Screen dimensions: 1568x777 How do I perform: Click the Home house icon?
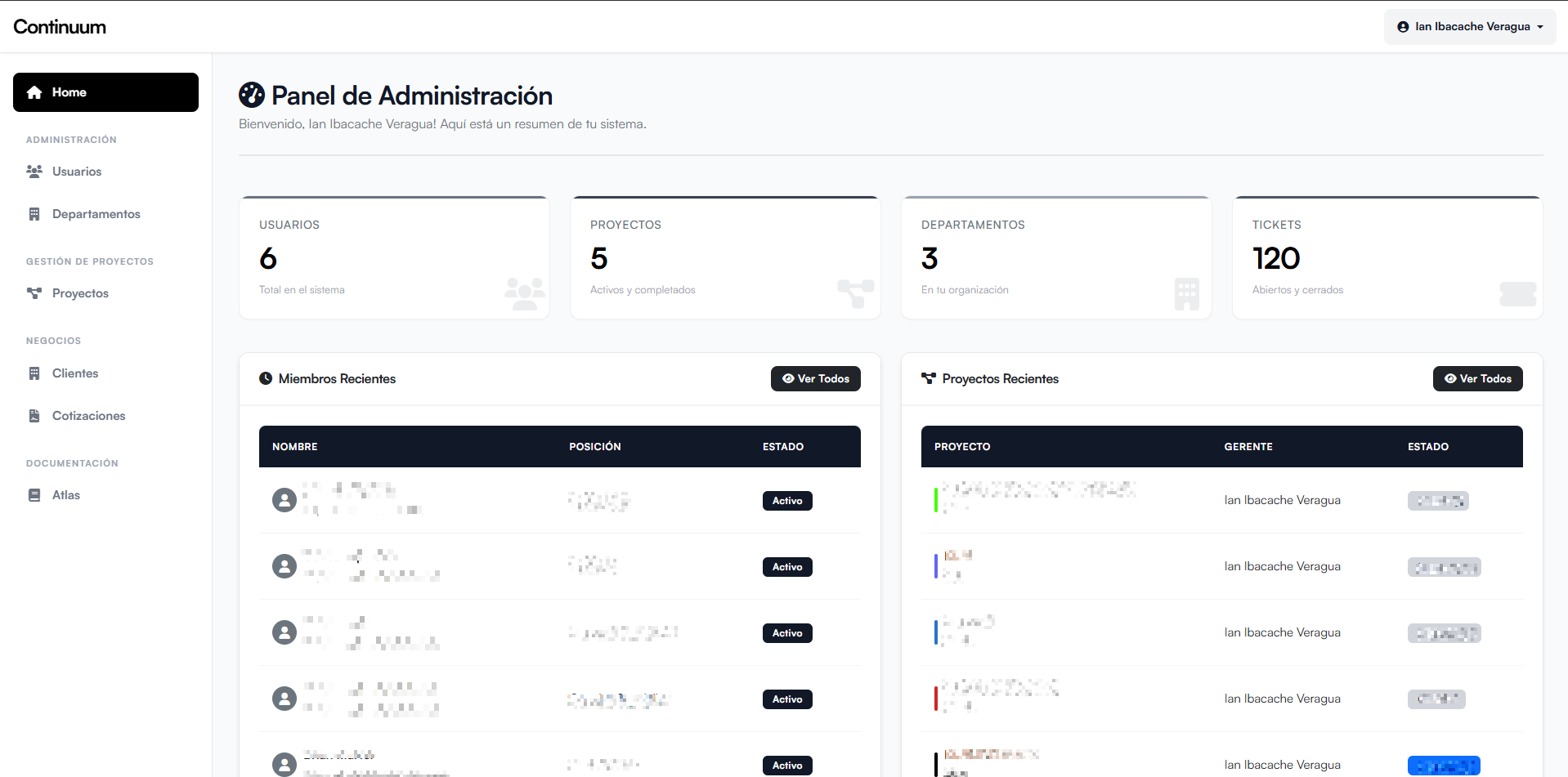tap(34, 92)
